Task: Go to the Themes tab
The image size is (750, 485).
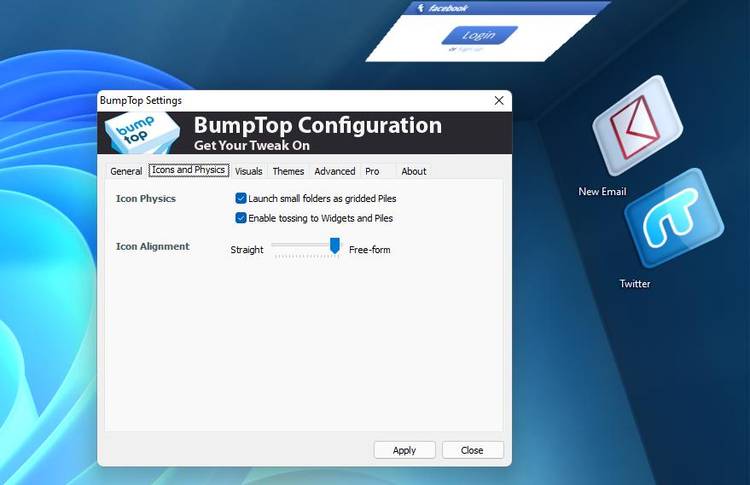Action: (x=288, y=171)
